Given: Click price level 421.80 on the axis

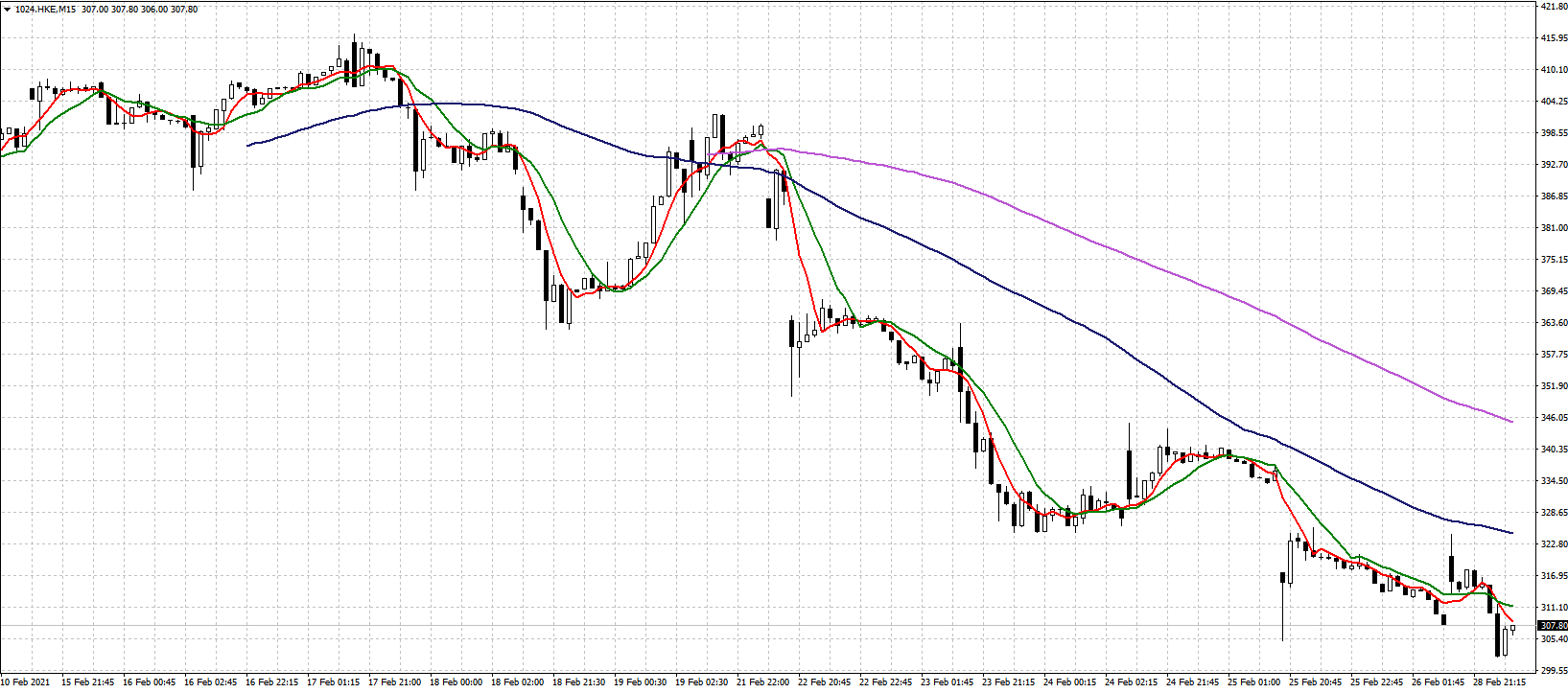Looking at the screenshot, I should [1553, 7].
